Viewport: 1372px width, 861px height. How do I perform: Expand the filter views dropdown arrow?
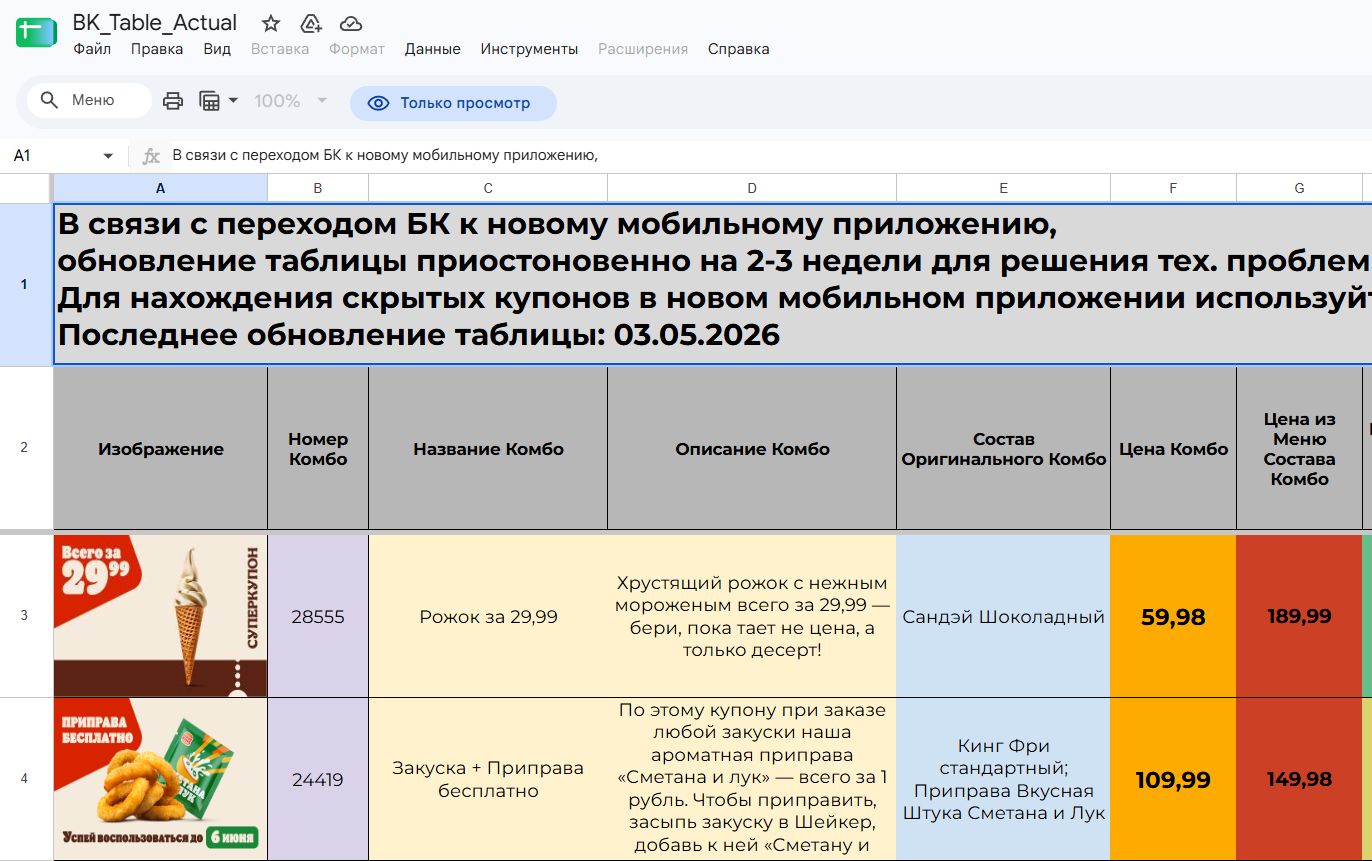tap(233, 101)
